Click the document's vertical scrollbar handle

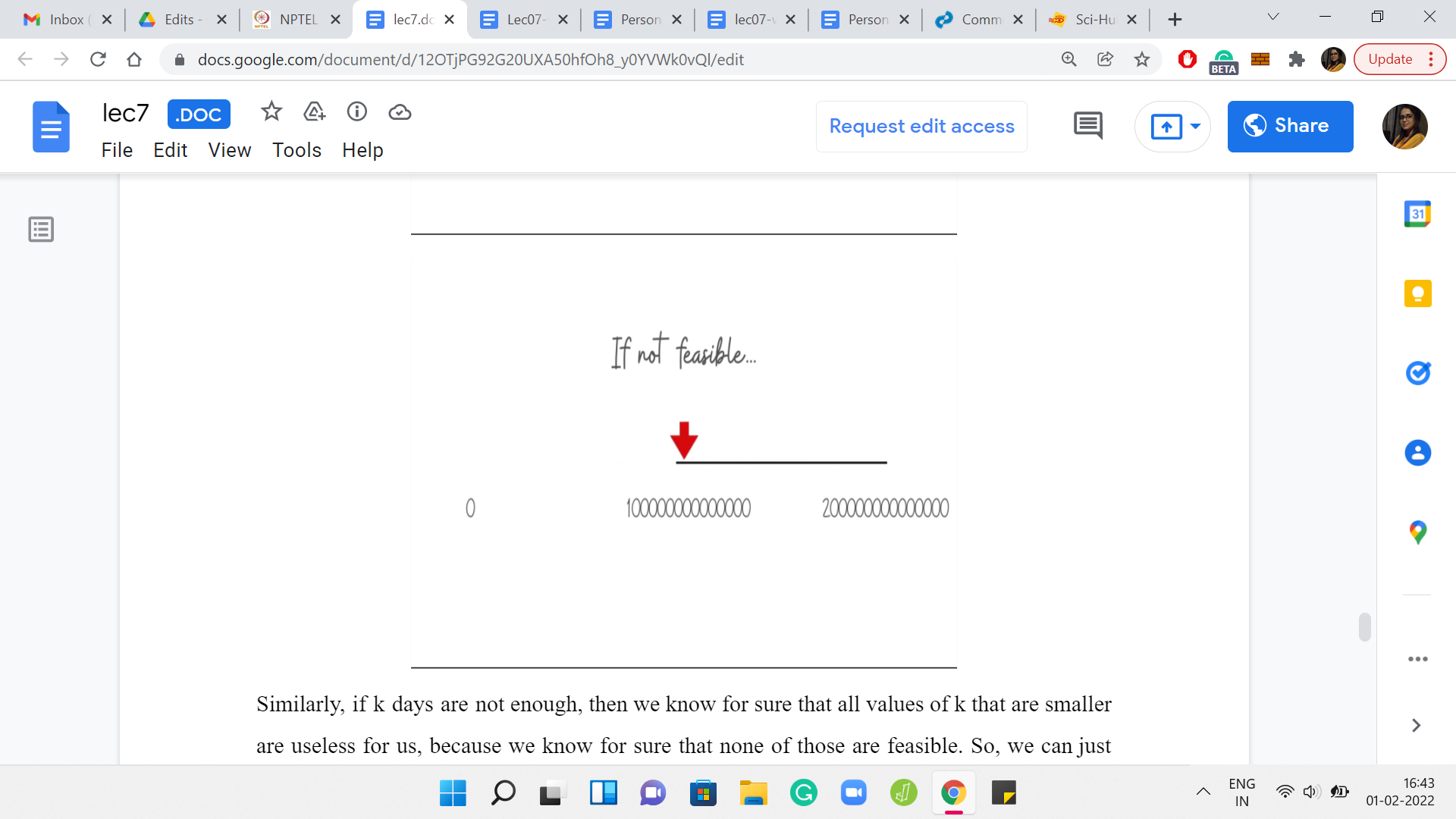click(1364, 627)
